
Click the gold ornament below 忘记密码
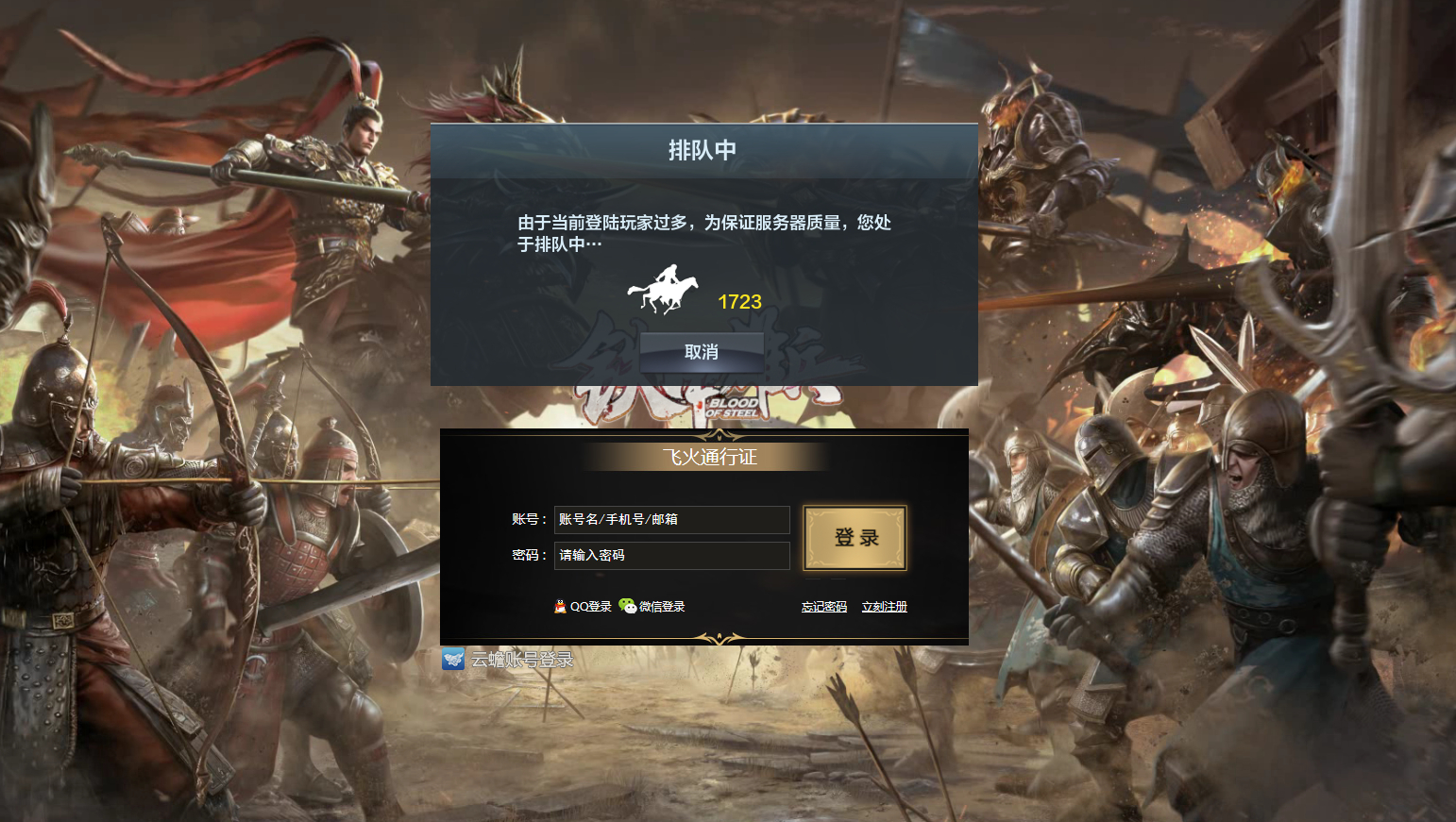(720, 639)
